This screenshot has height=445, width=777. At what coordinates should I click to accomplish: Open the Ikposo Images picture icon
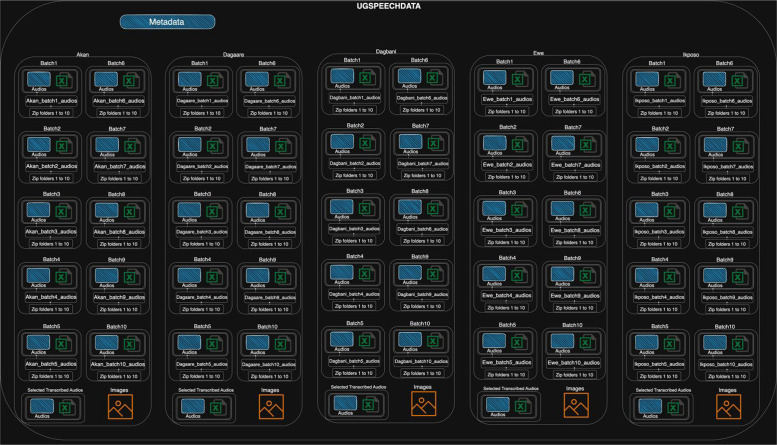point(728,407)
